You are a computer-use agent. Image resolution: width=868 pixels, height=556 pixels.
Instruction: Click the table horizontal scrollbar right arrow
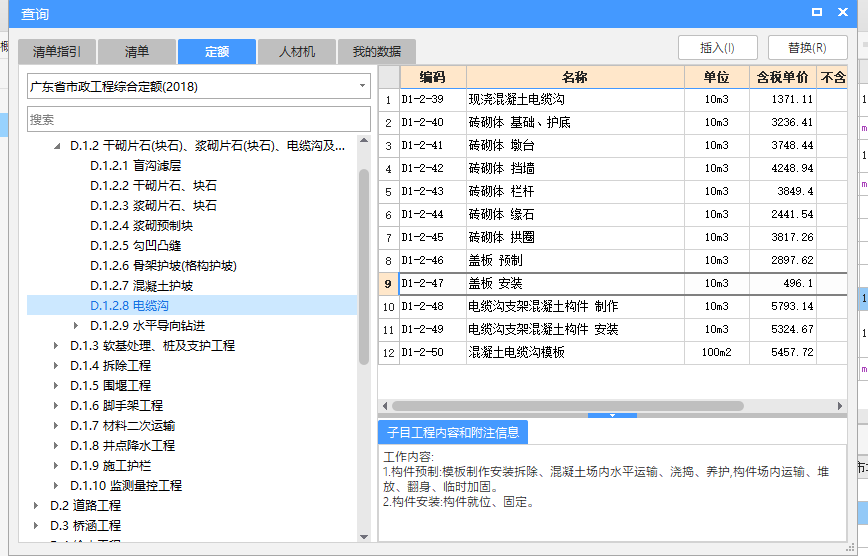[x=840, y=406]
